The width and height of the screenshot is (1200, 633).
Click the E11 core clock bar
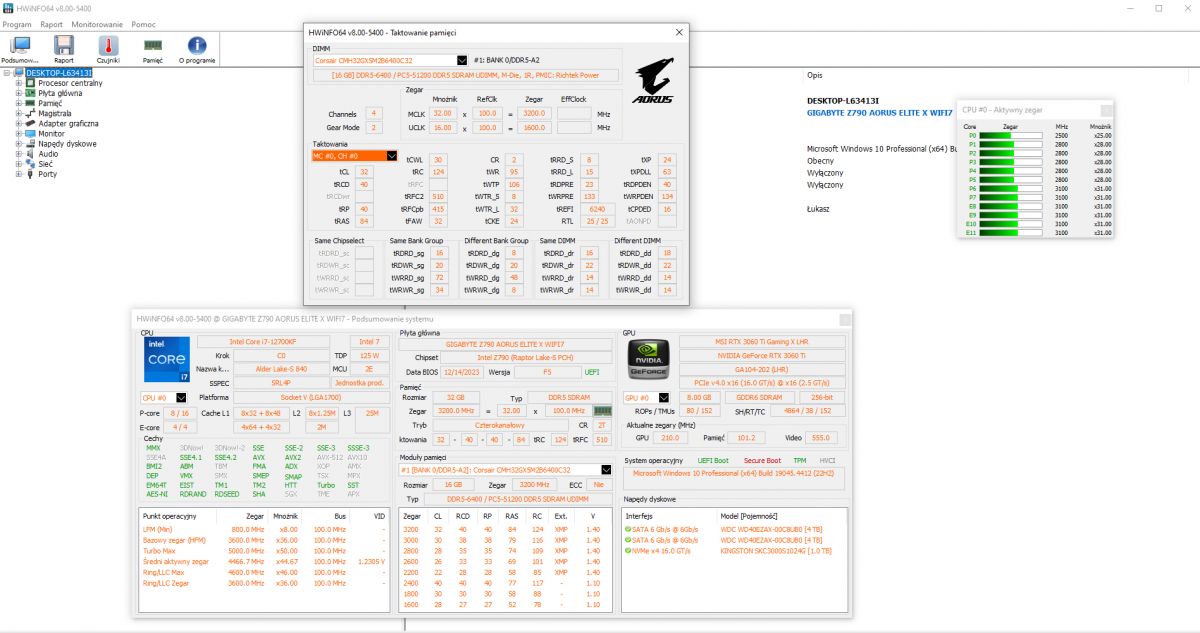coord(1010,233)
